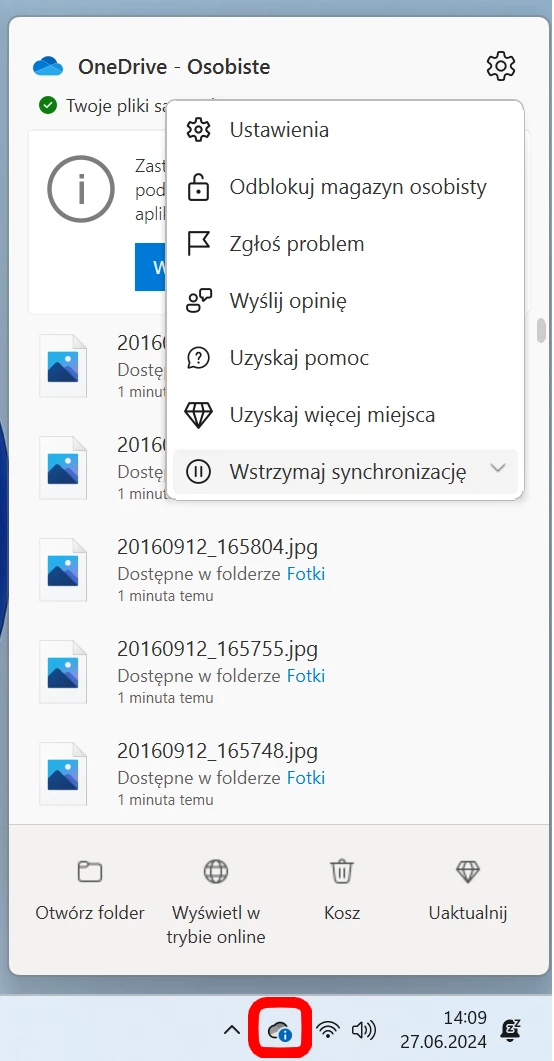Image resolution: width=554 pixels, height=1061 pixels.
Task: Click the activity list scrollbar thumb
Action: (541, 331)
